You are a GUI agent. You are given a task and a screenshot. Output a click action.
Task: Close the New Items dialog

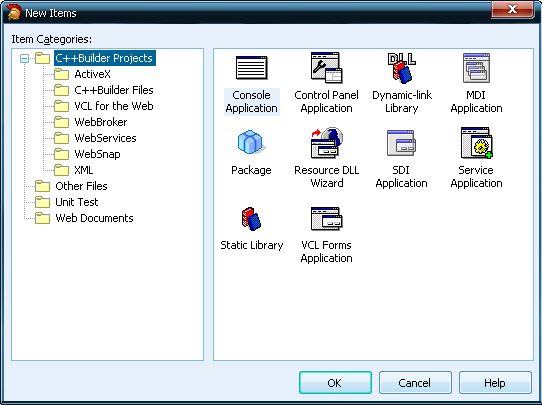pos(512,9)
